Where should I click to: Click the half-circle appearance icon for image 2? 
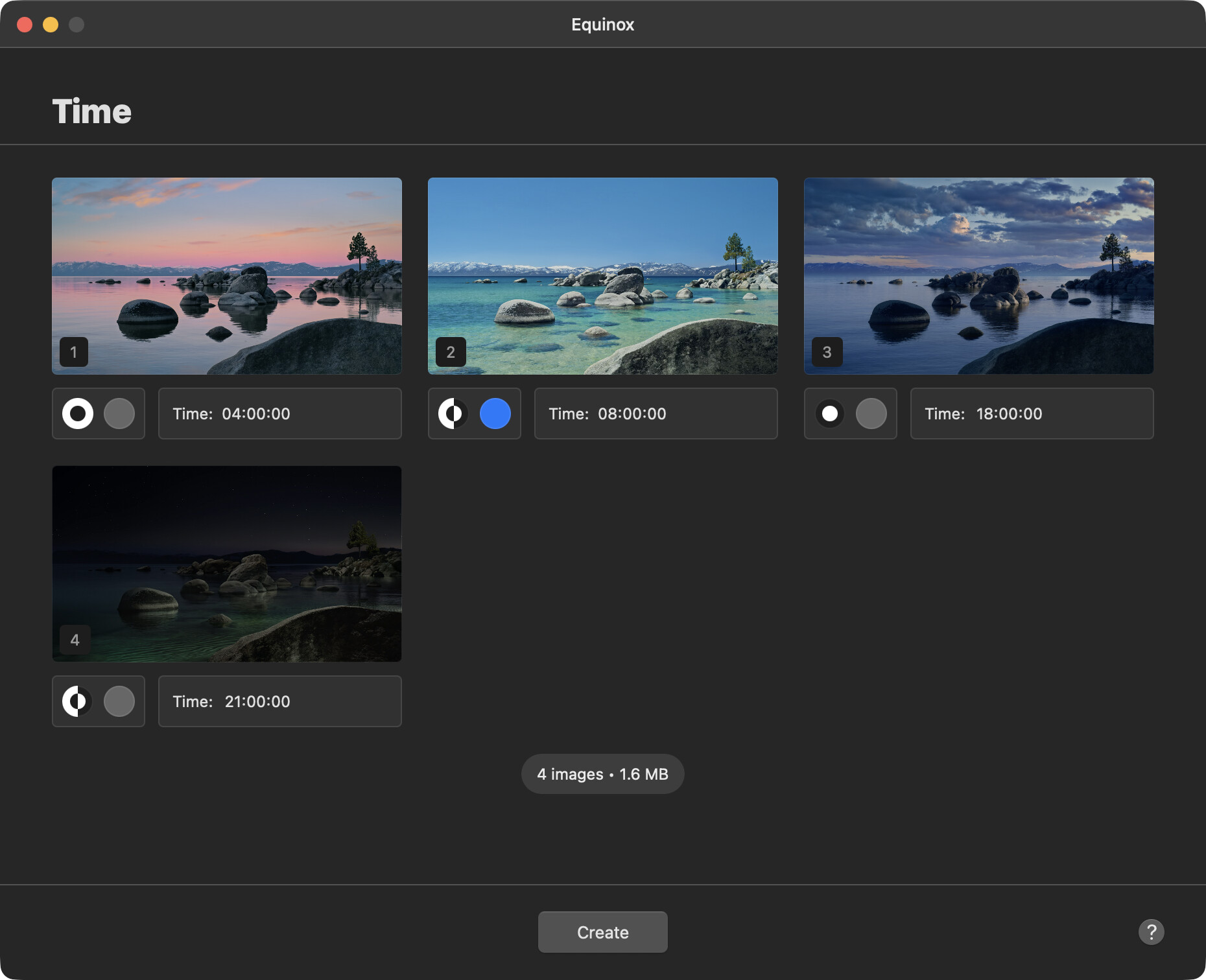(x=453, y=414)
